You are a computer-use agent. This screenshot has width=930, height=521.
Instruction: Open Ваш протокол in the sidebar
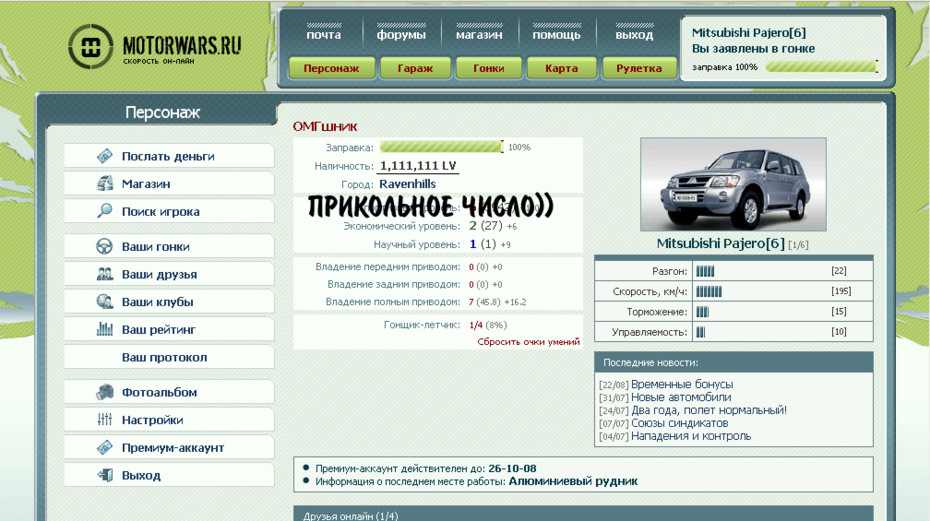[x=169, y=357]
